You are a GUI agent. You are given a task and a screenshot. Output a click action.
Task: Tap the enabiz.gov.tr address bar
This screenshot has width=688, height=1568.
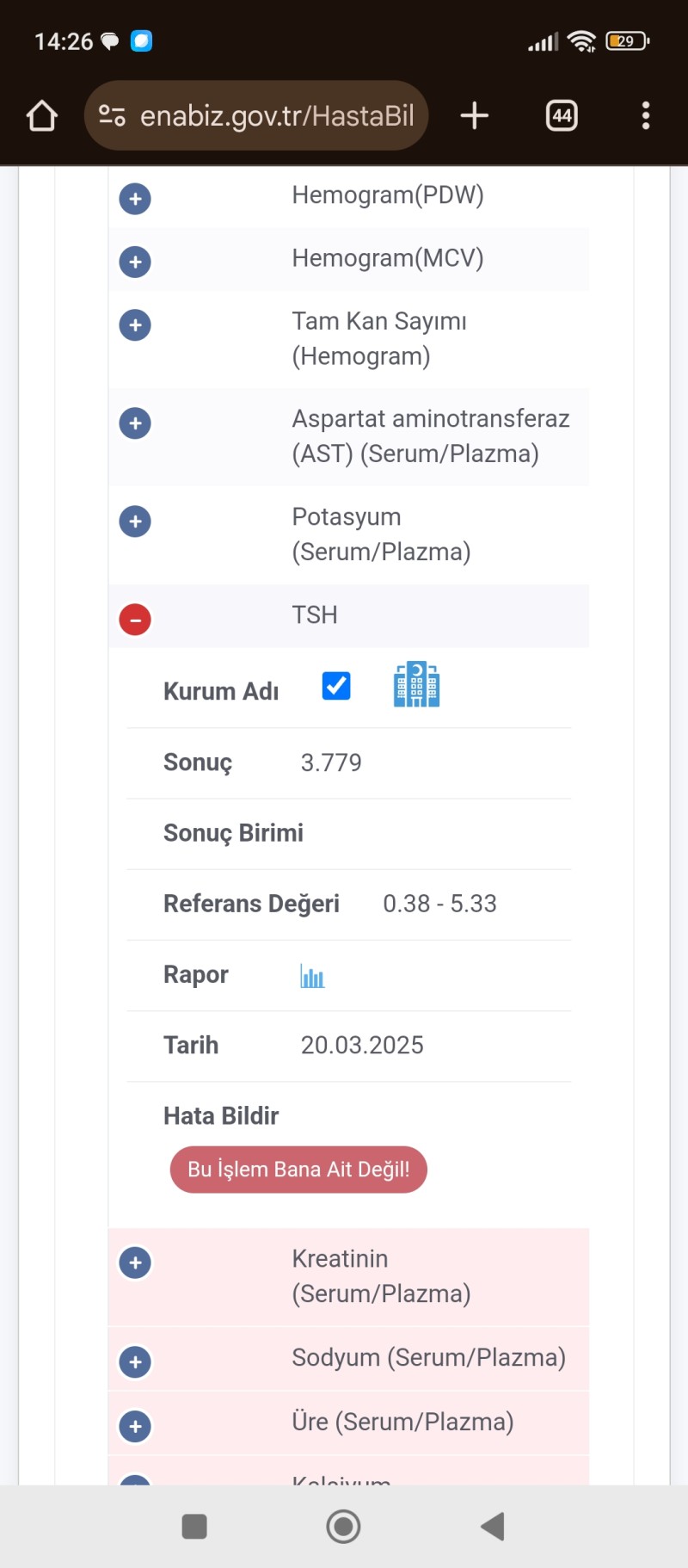(x=277, y=115)
